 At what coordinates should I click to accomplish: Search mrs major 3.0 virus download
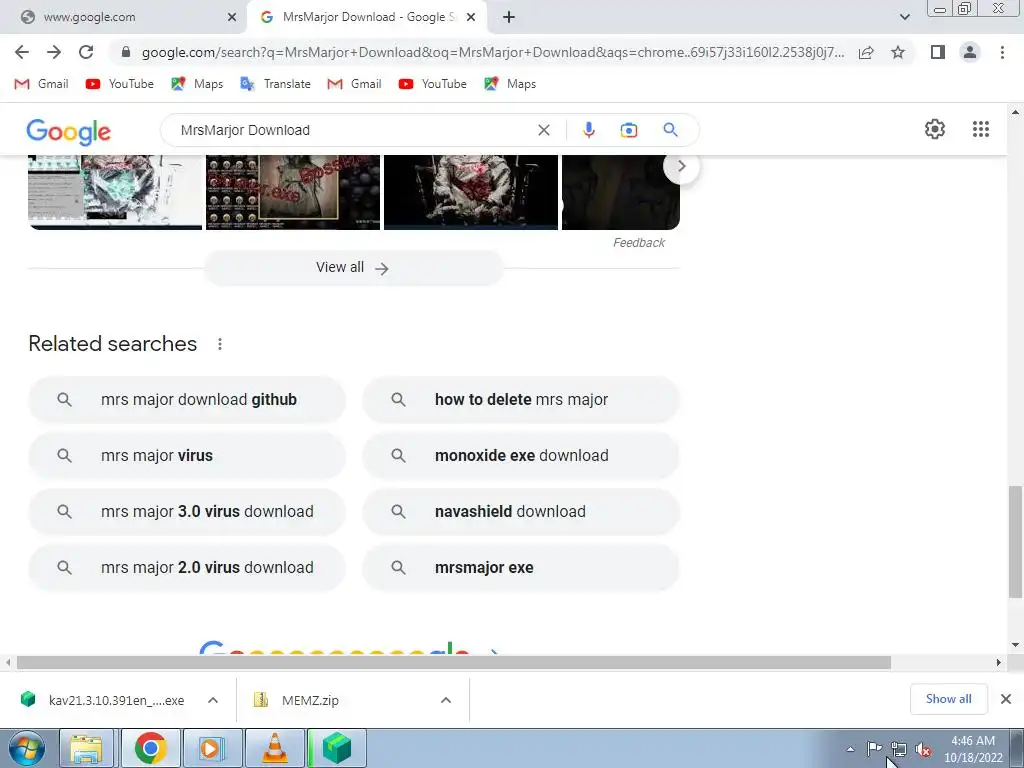point(187,512)
